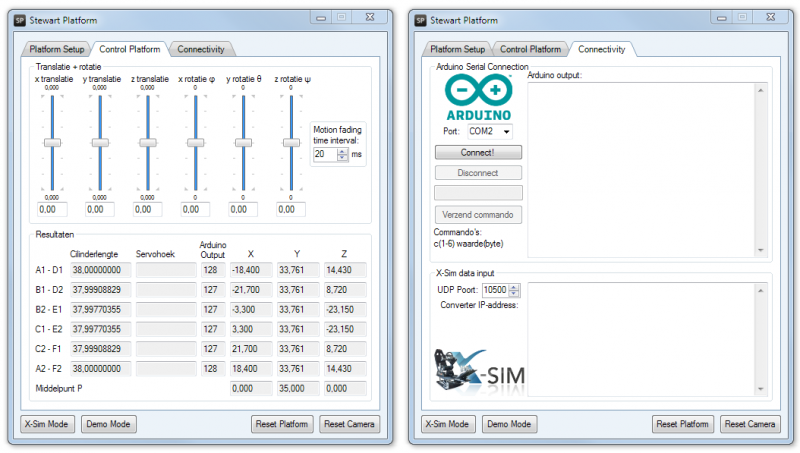Click Reset Platform in the left window
The image size is (800, 453).
(282, 424)
